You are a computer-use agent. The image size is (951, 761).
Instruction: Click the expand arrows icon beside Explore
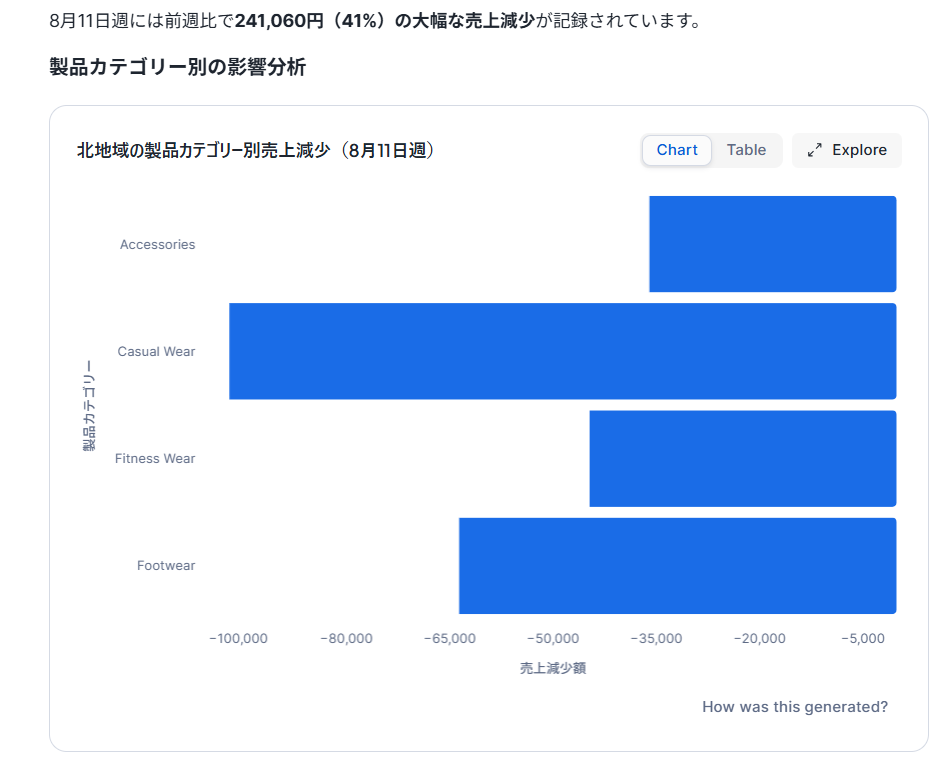(815, 150)
